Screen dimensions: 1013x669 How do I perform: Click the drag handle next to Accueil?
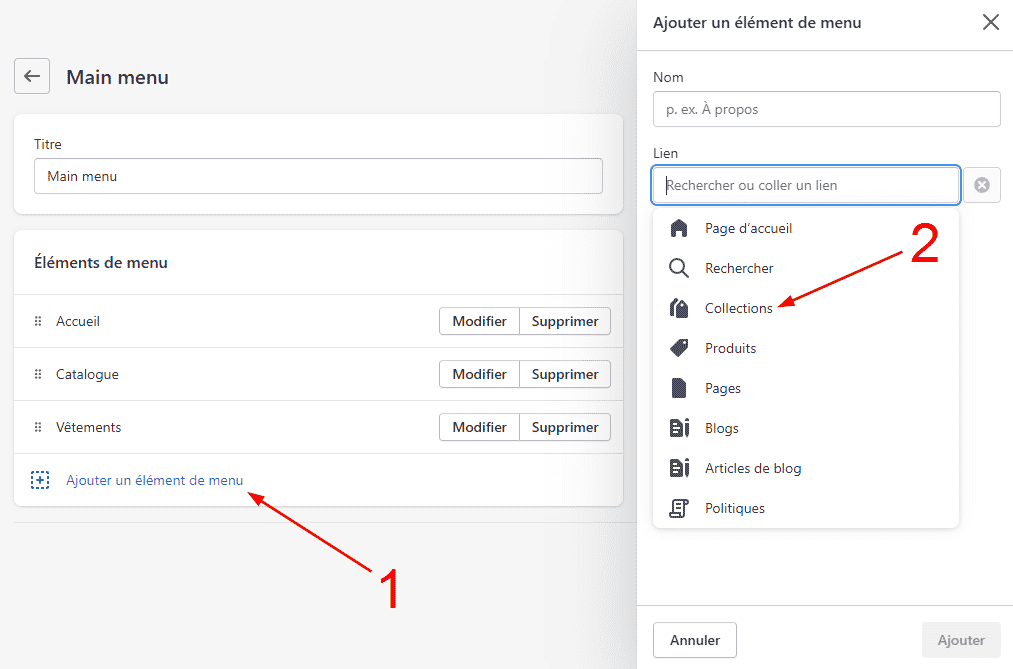38,321
